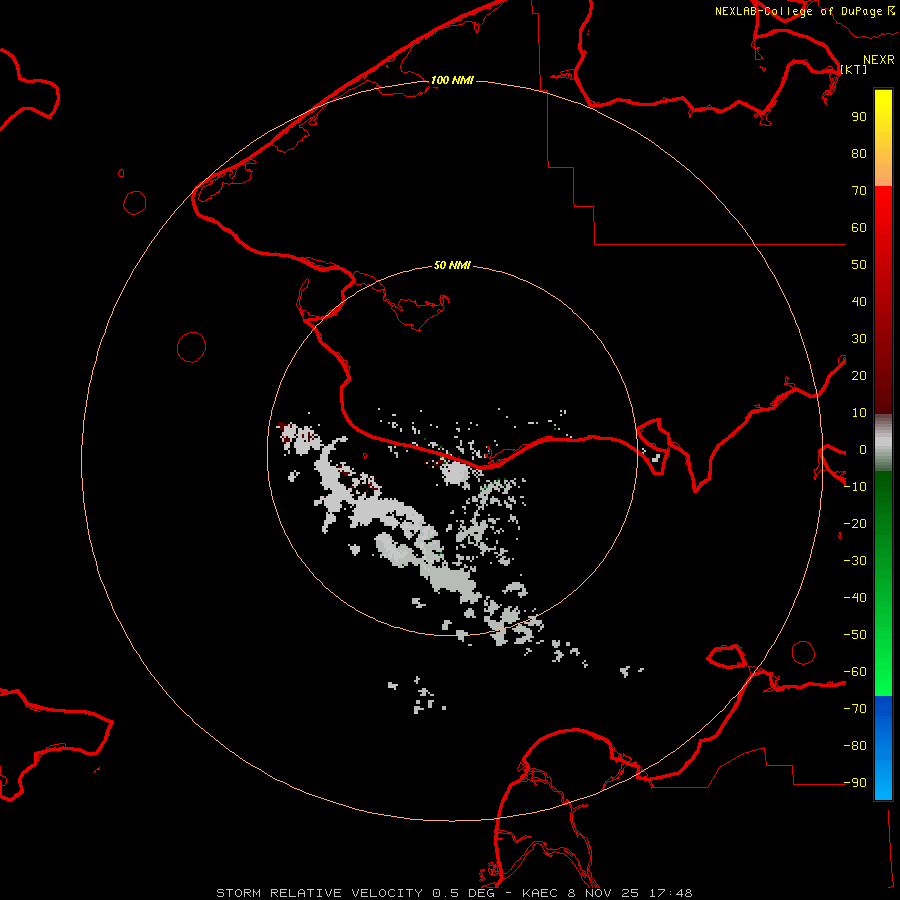Click the blue bottom segment of color bar
The height and width of the screenshot is (900, 900).
click(883, 748)
